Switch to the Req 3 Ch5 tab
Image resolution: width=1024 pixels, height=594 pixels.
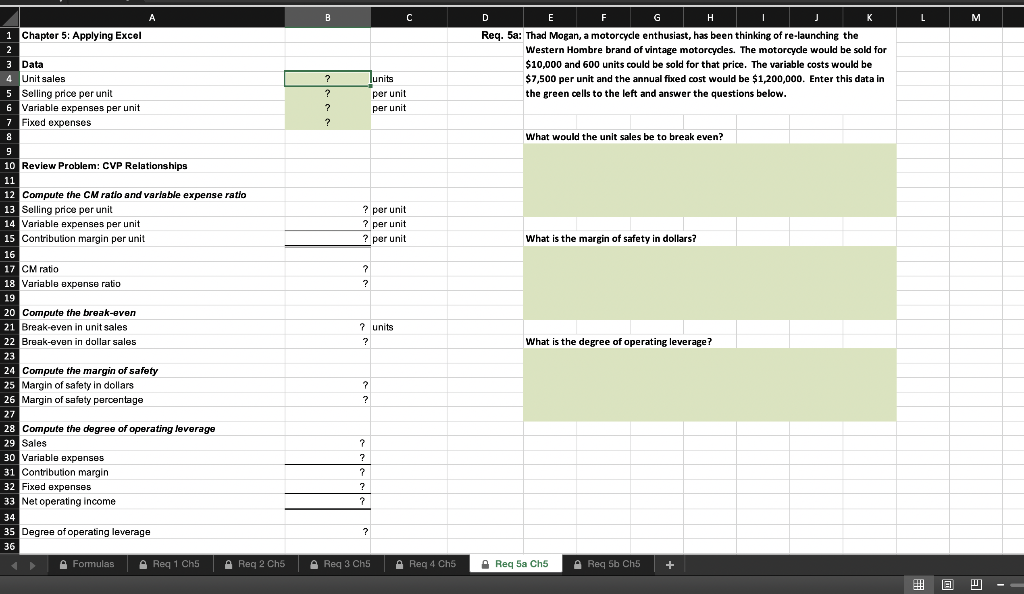[x=338, y=563]
